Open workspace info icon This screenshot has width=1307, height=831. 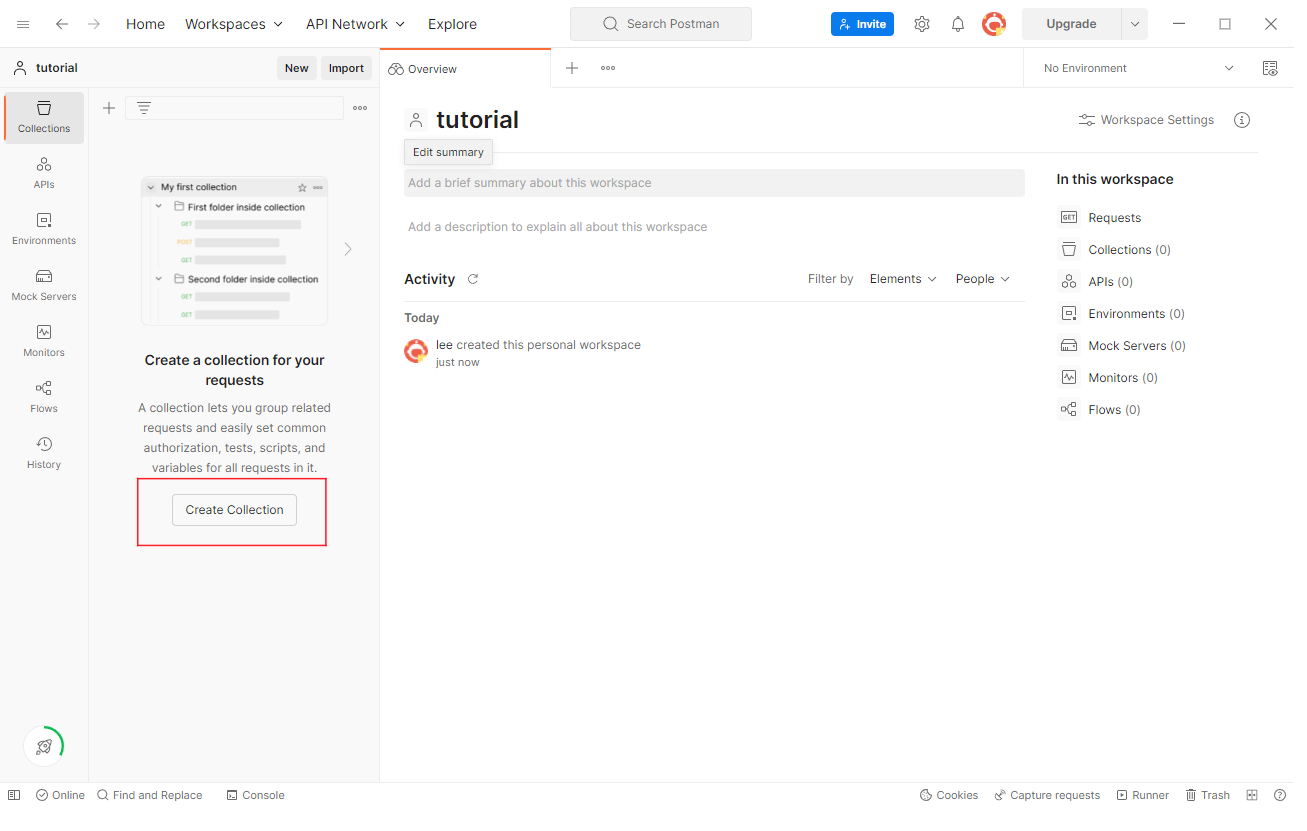point(1242,120)
